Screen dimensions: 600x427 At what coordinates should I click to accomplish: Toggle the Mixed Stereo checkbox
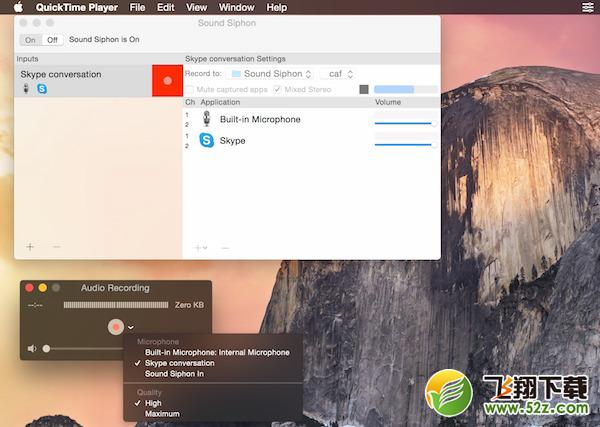(x=277, y=90)
